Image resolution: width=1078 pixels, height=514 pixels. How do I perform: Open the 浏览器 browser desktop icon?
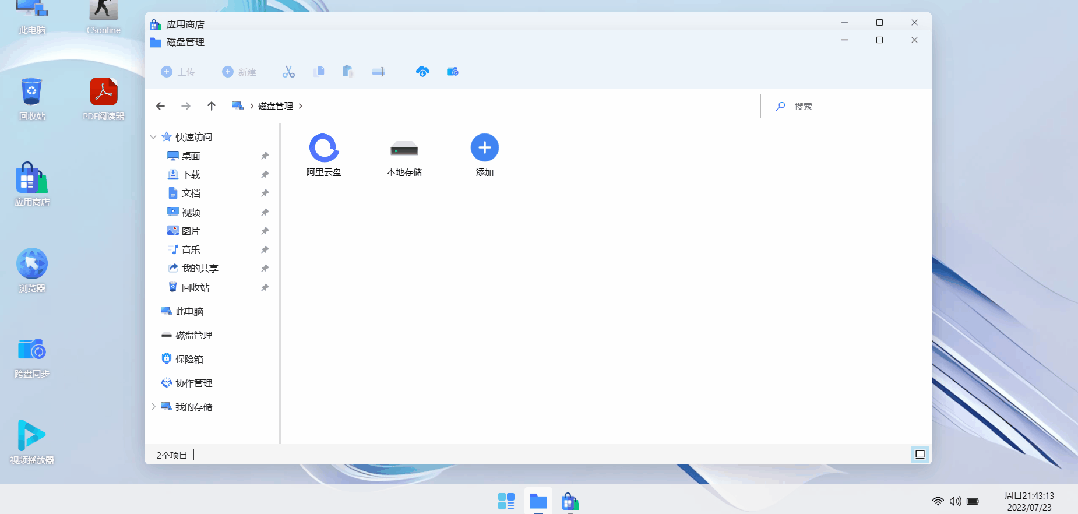(32, 270)
